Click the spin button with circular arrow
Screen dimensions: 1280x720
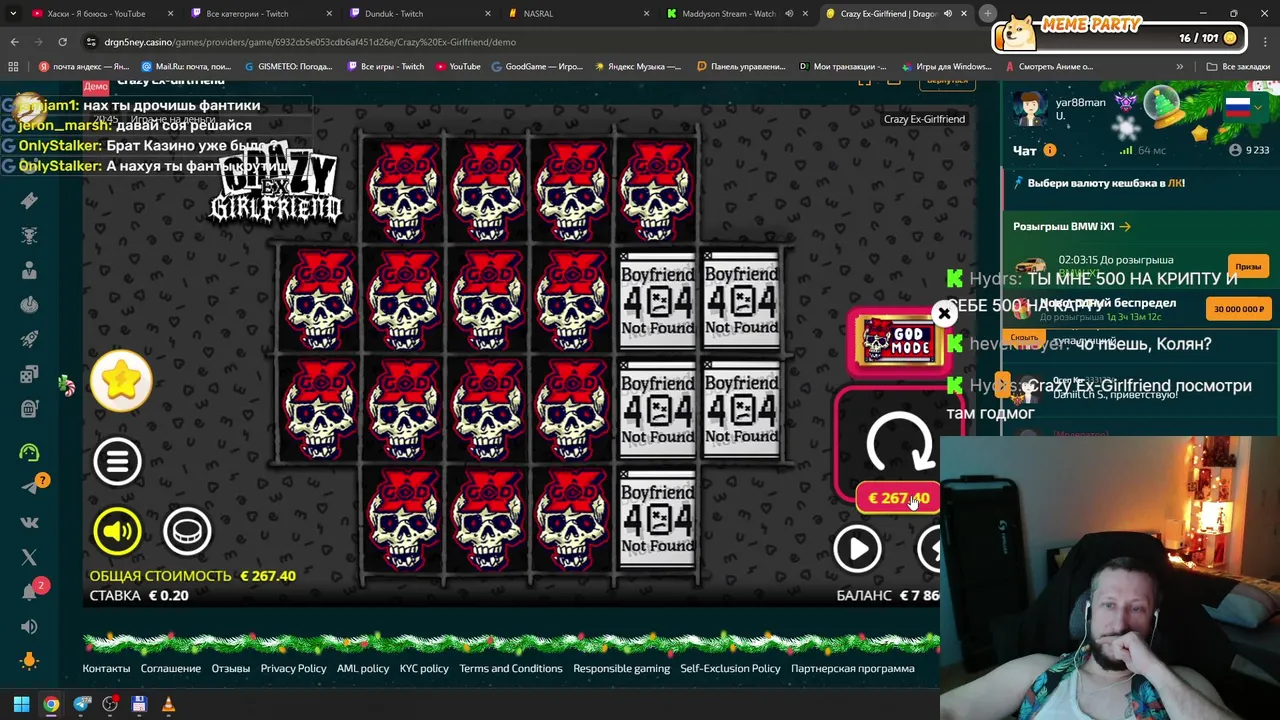899,443
